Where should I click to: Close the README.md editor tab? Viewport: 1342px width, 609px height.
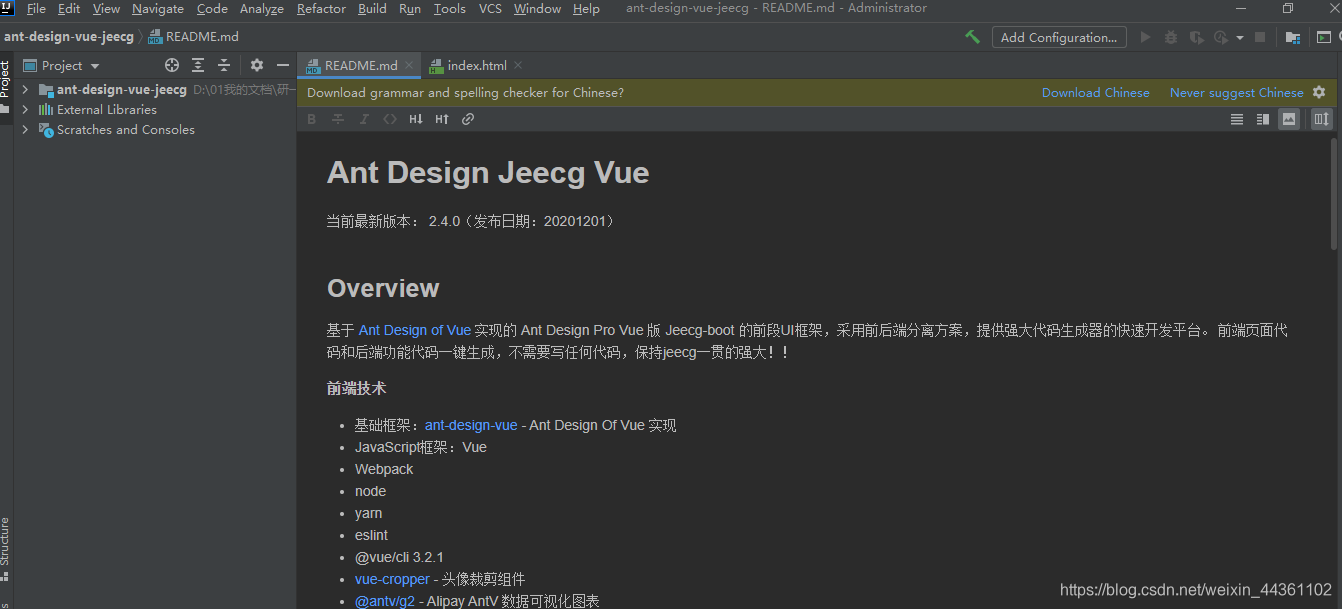pos(409,65)
